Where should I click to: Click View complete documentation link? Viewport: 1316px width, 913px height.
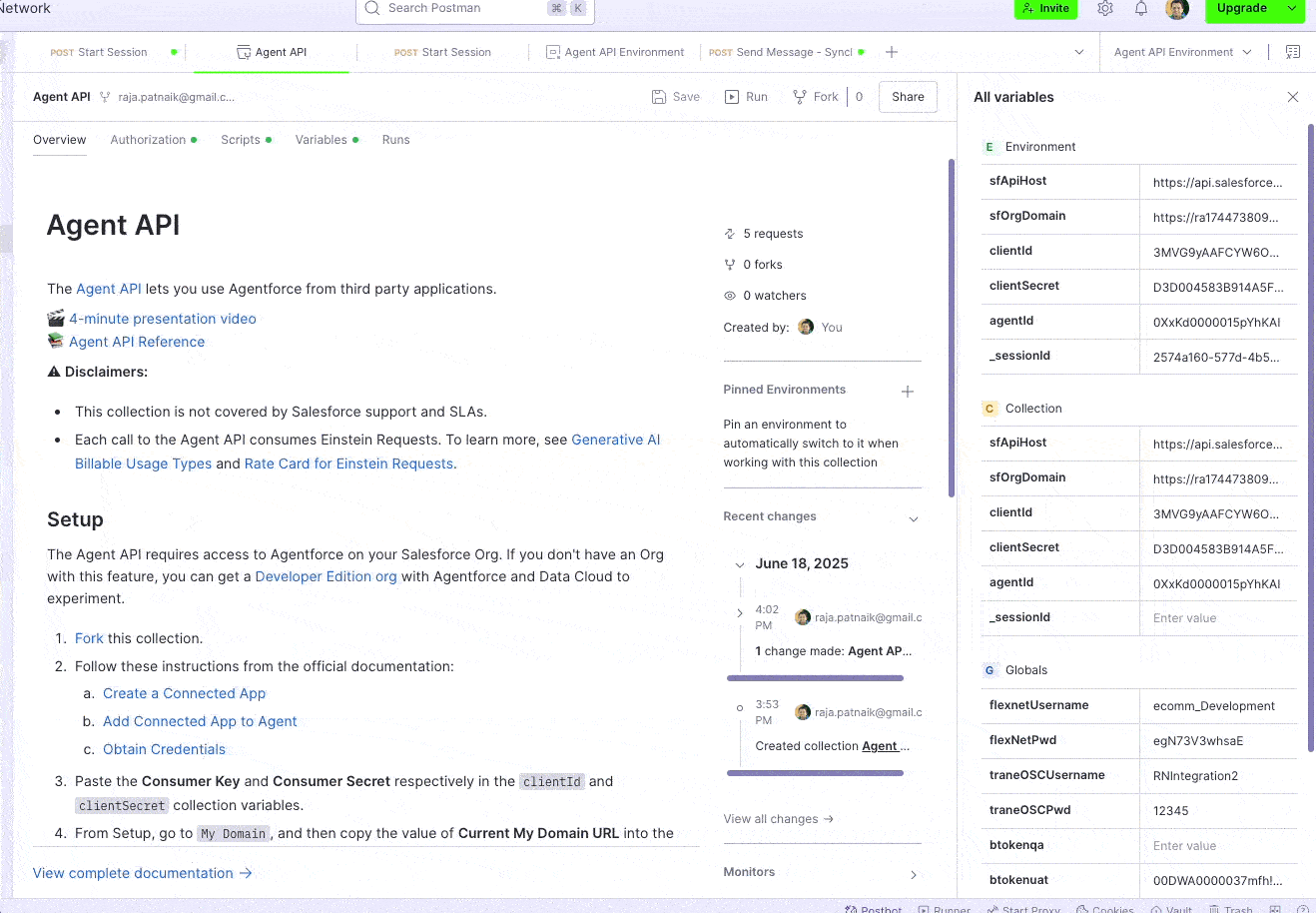[143, 873]
